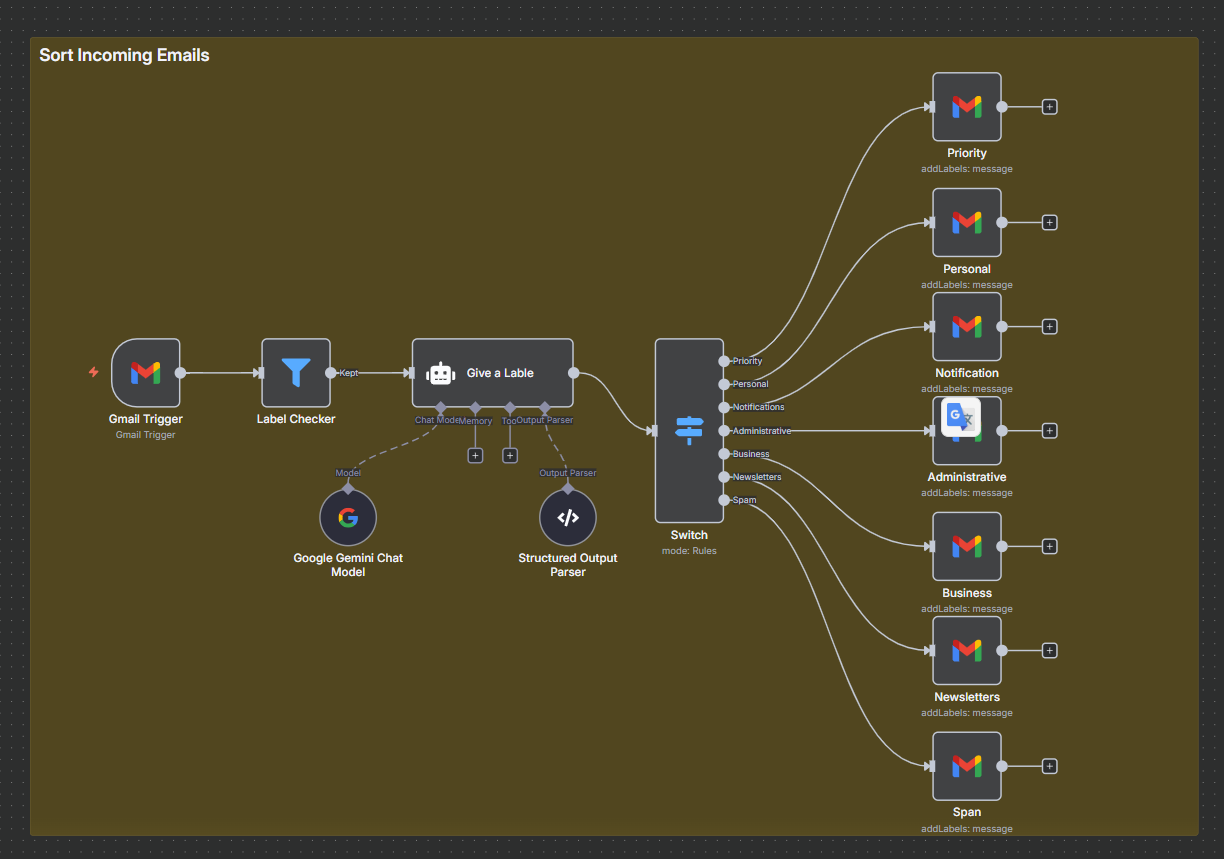Select the Newsletters Gmail node
The image size is (1224, 859).
tap(966, 650)
